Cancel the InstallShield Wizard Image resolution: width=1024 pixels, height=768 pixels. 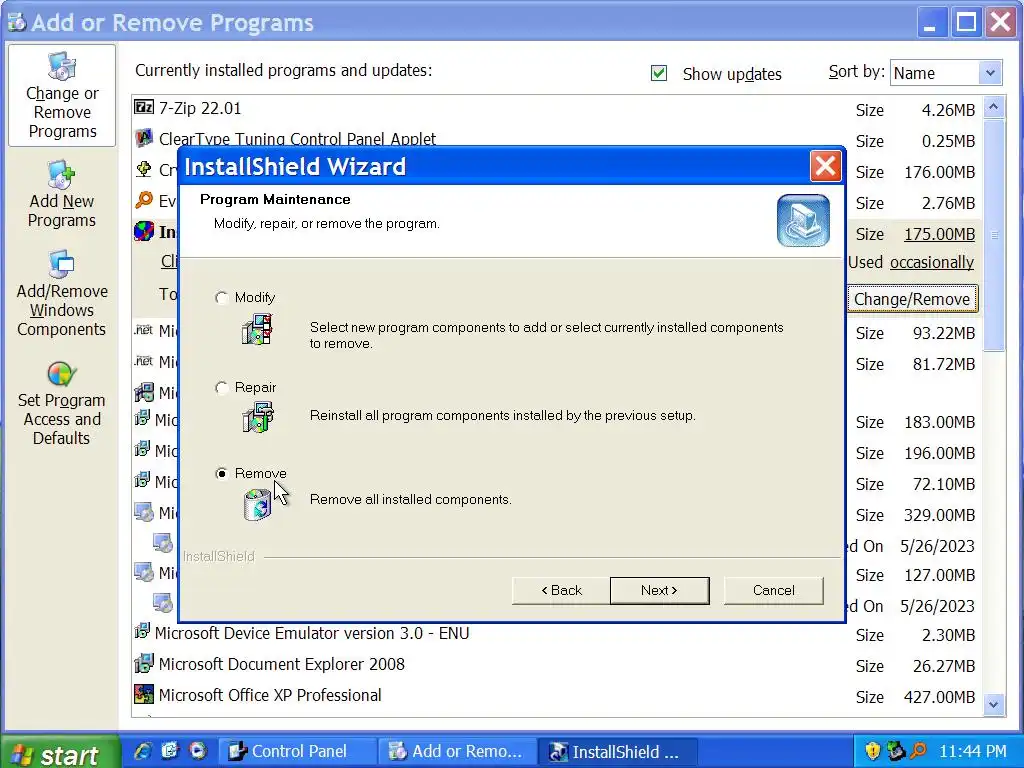point(773,590)
